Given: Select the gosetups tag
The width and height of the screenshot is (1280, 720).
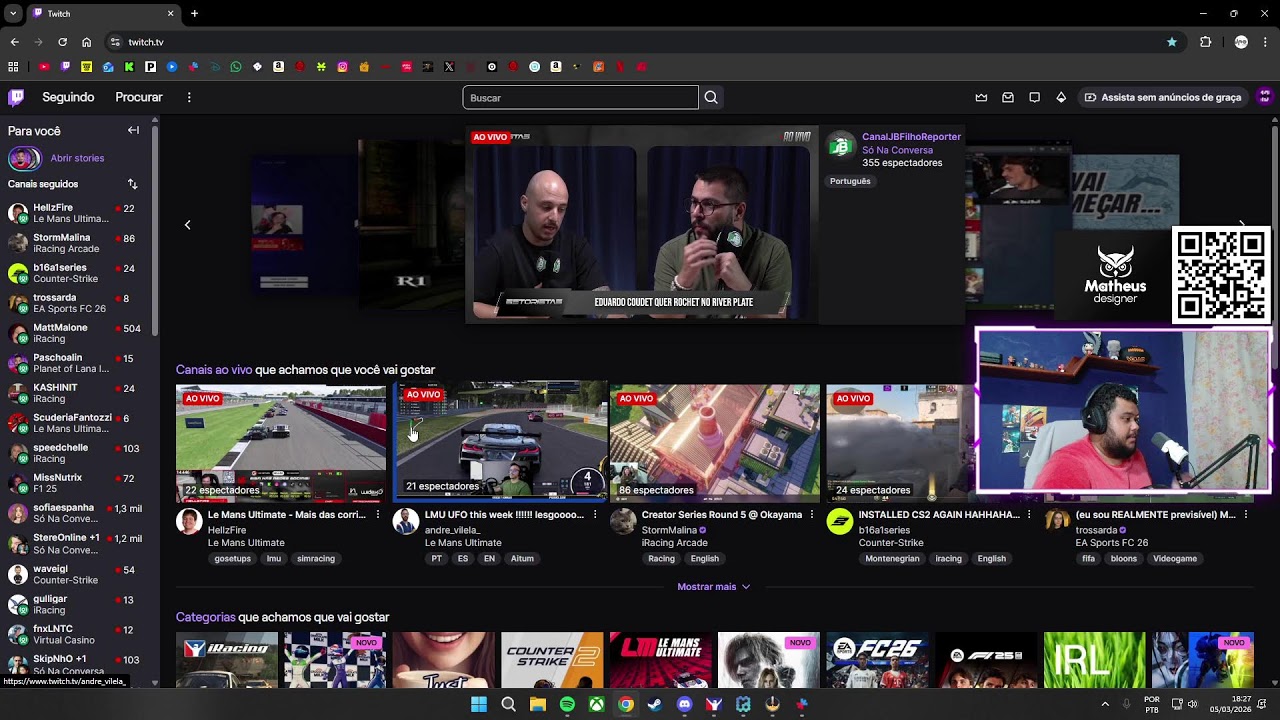Looking at the screenshot, I should pyautogui.click(x=232, y=559).
